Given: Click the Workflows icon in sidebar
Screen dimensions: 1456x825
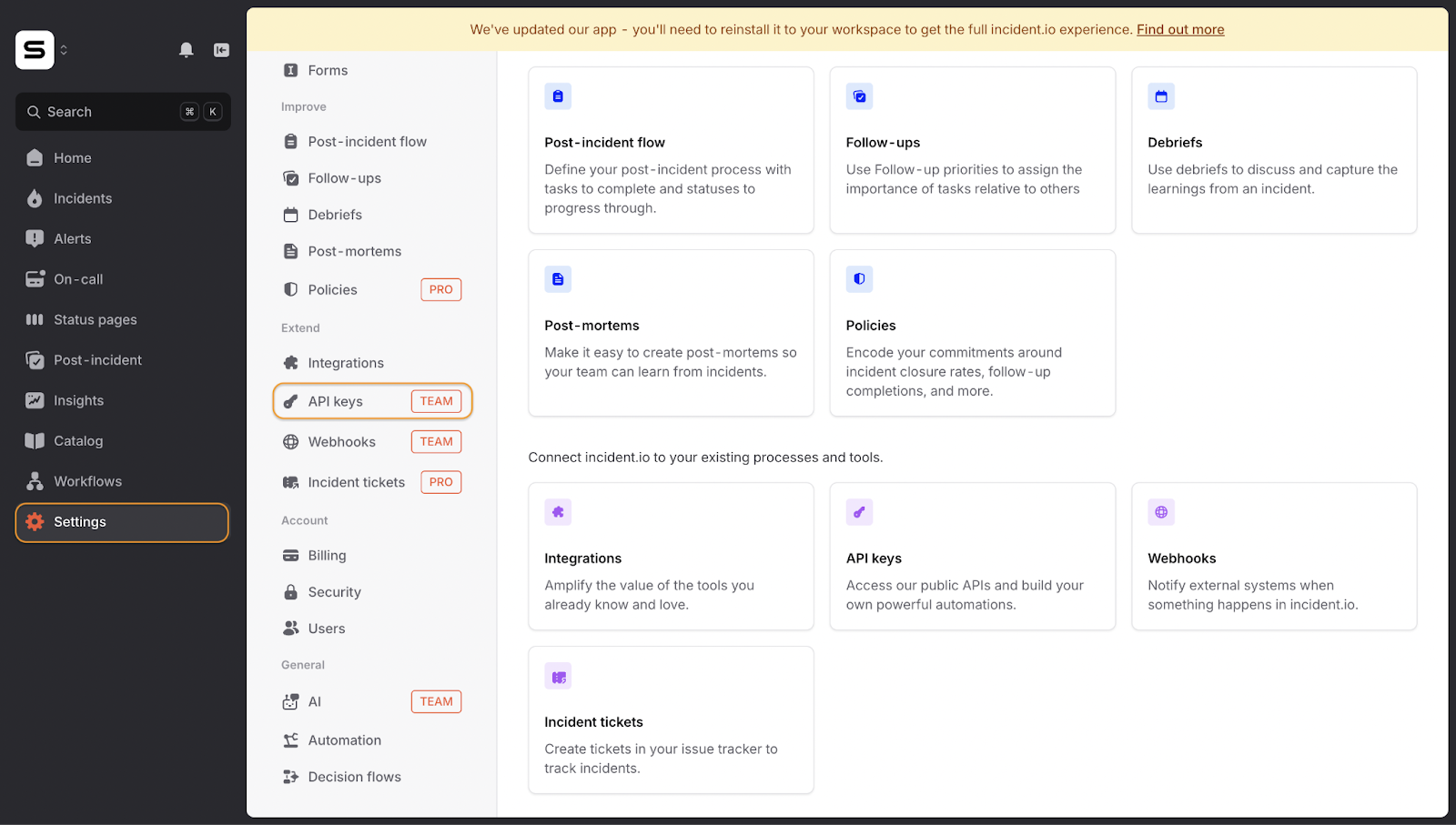Looking at the screenshot, I should [35, 481].
